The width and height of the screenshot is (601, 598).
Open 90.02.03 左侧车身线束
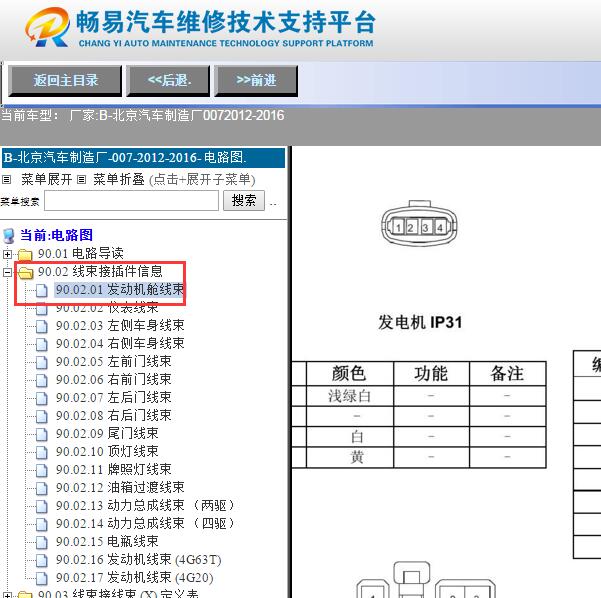[120, 325]
